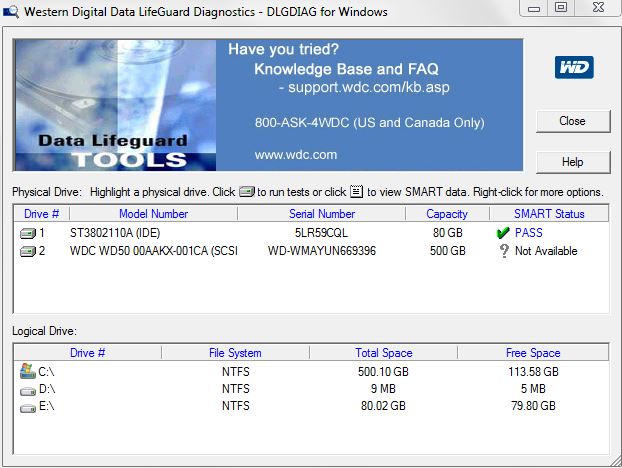
Task: Minimize the DLGDIAG window
Action: (534, 8)
